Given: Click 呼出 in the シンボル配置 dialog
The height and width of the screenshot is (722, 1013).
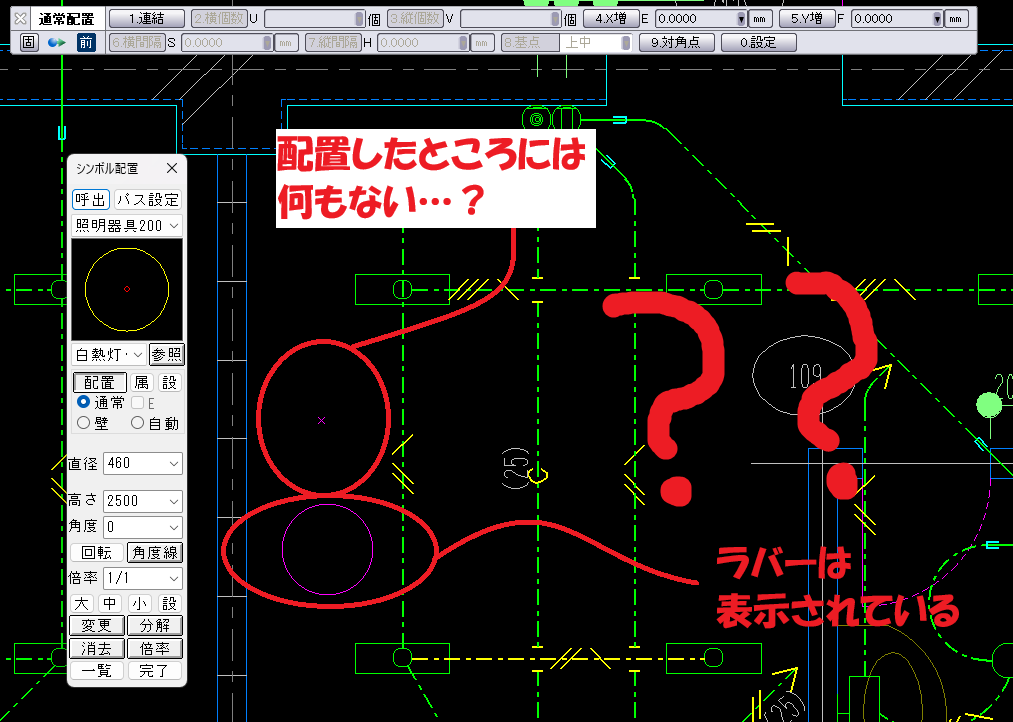Looking at the screenshot, I should [90, 199].
